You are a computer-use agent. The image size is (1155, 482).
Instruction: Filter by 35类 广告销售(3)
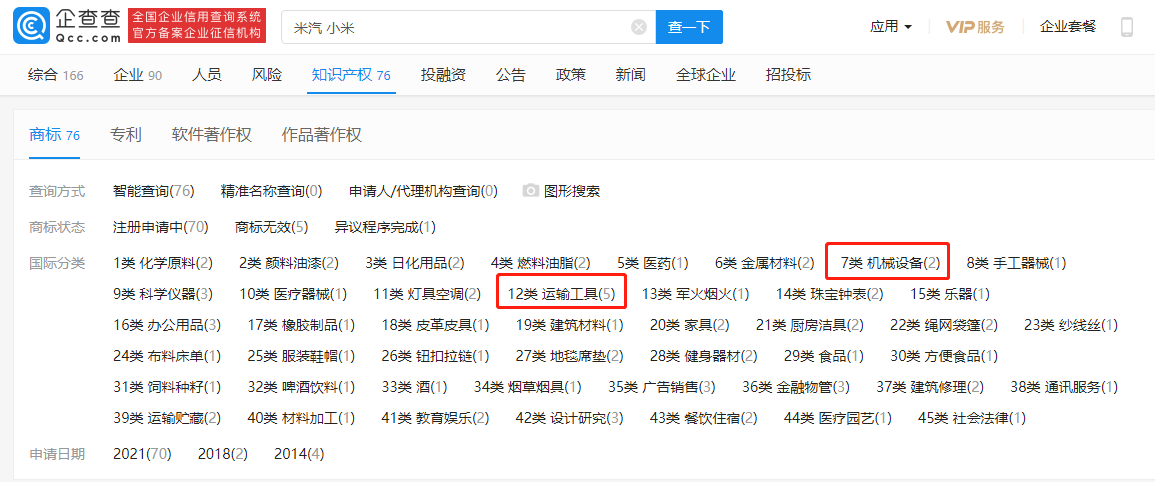(662, 387)
